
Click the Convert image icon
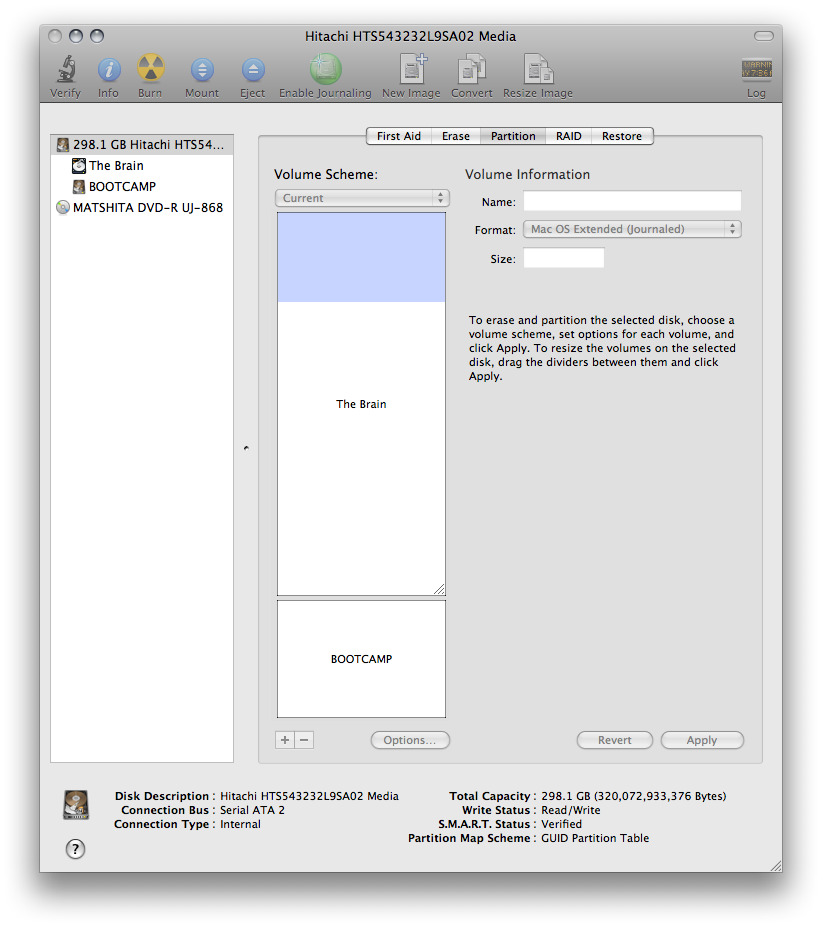tap(471, 70)
